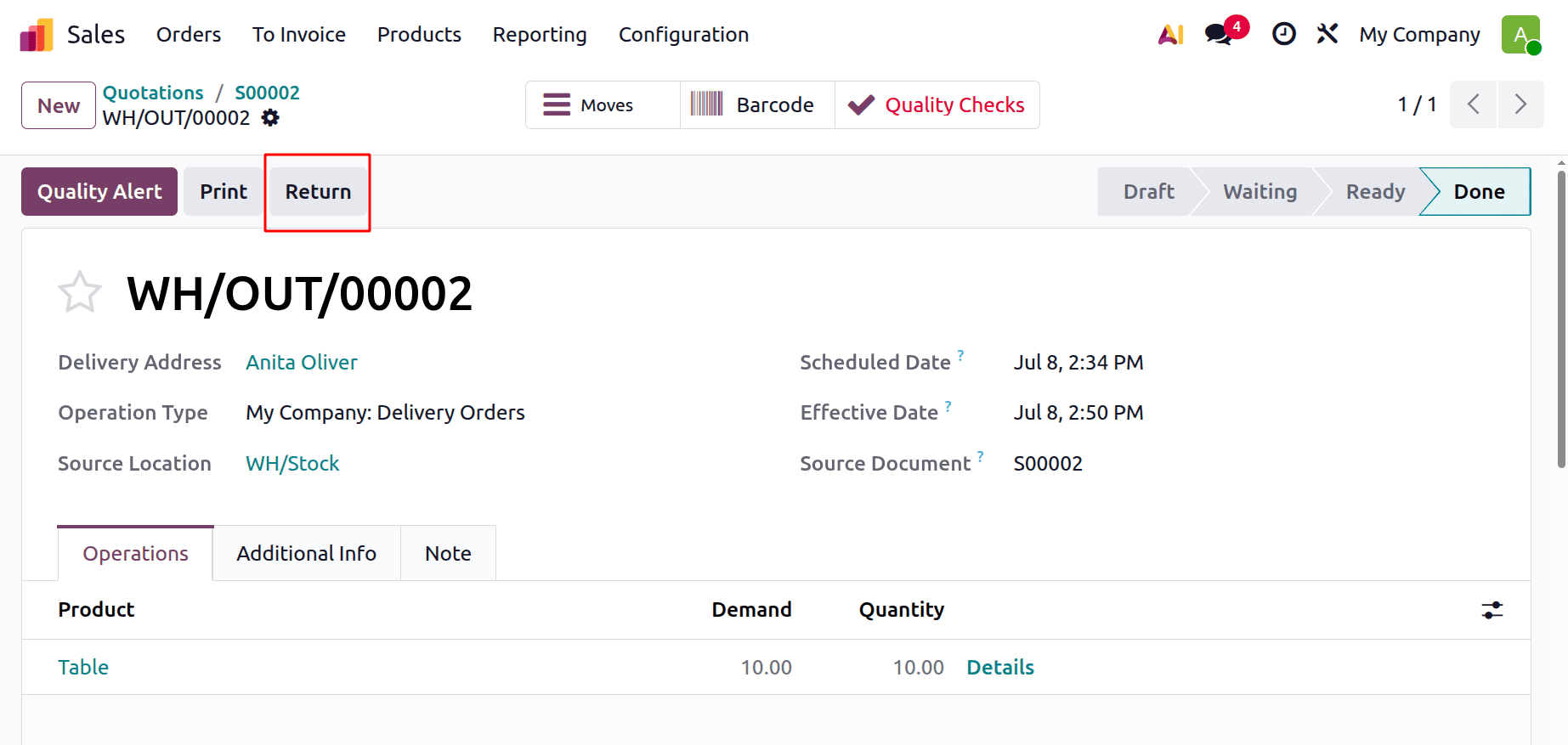Click the Effective Date value Jul 8, 2:50 PM
The image size is (1568, 745).
[1078, 413]
